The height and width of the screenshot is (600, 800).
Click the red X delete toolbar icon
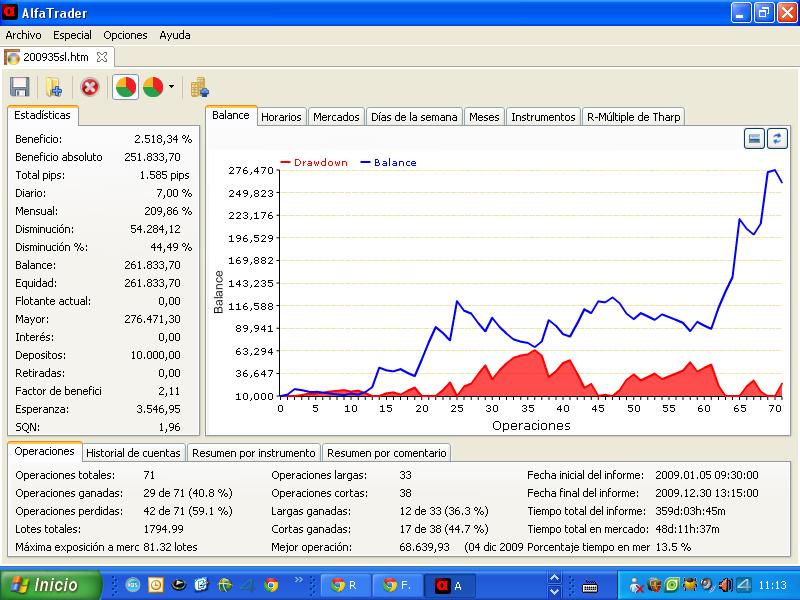[x=90, y=87]
